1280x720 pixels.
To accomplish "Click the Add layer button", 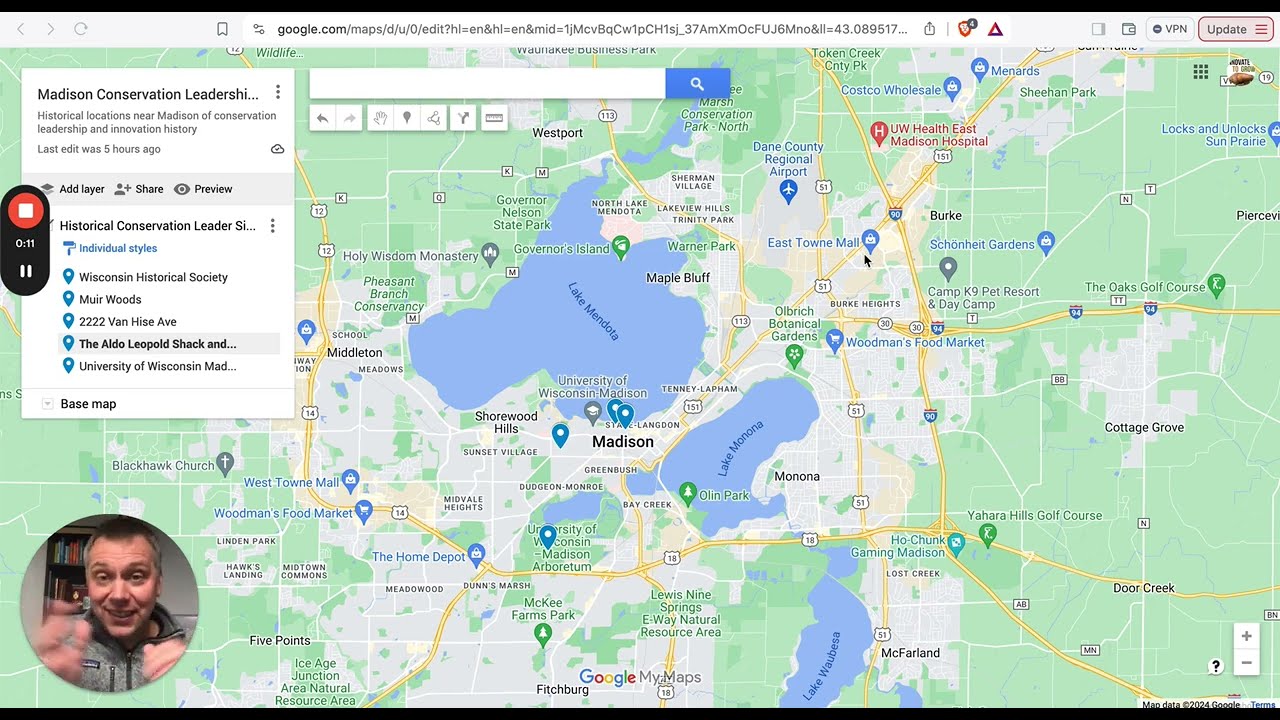I will (x=72, y=189).
